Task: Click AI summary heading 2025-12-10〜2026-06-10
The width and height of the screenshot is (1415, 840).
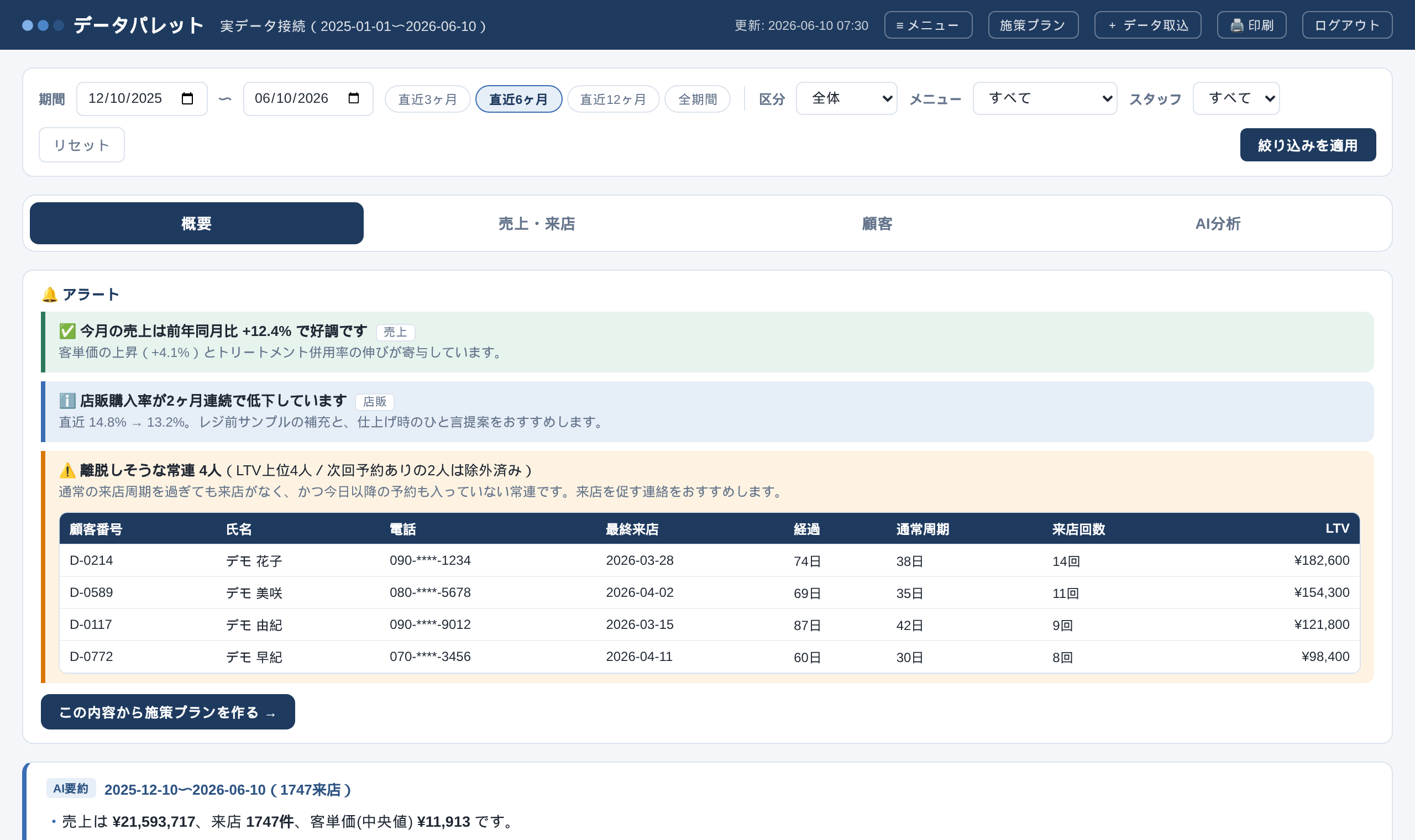Action: click(228, 790)
